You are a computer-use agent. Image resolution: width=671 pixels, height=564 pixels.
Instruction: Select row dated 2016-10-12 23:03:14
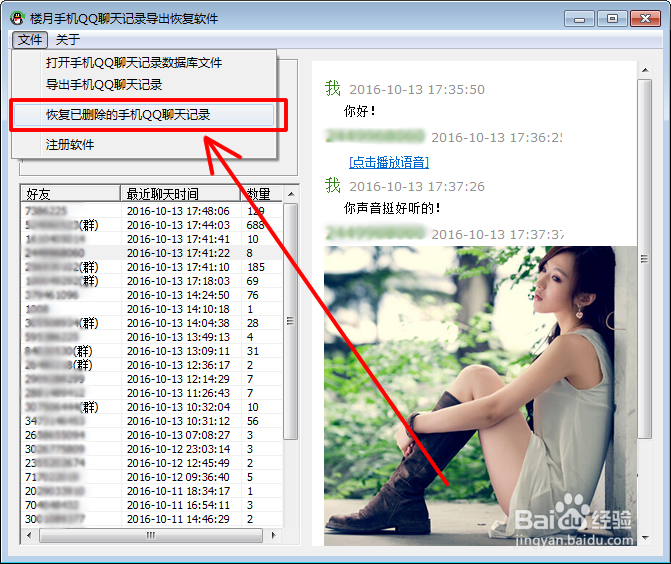click(x=151, y=449)
